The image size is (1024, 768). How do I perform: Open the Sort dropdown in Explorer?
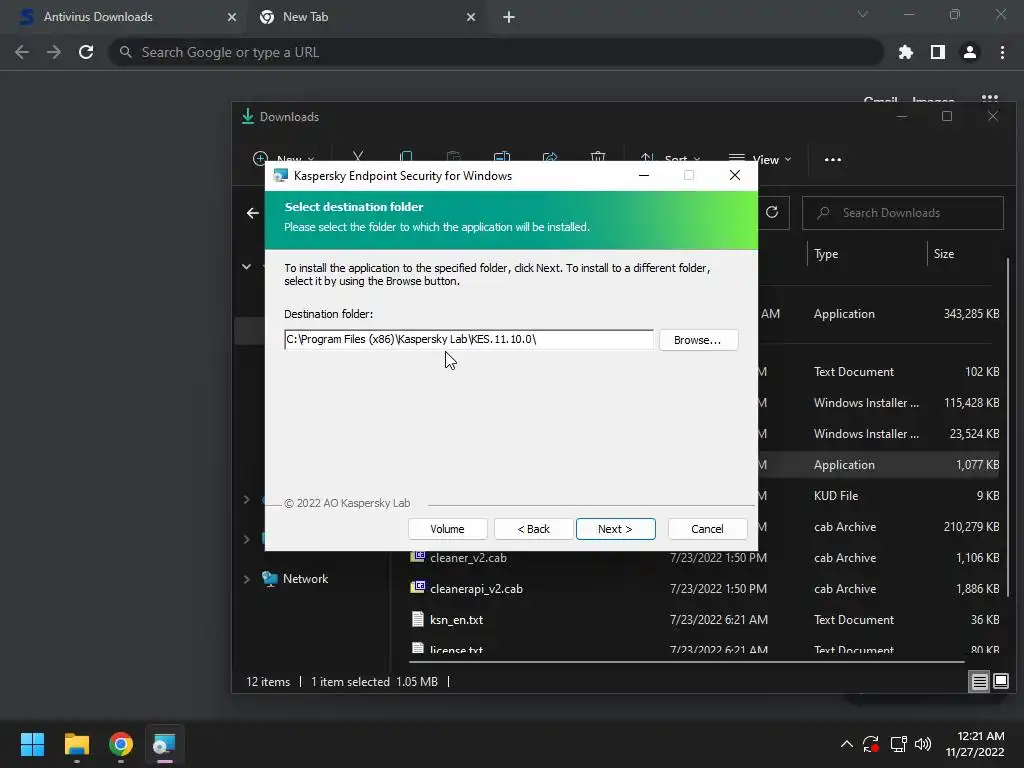click(x=670, y=159)
